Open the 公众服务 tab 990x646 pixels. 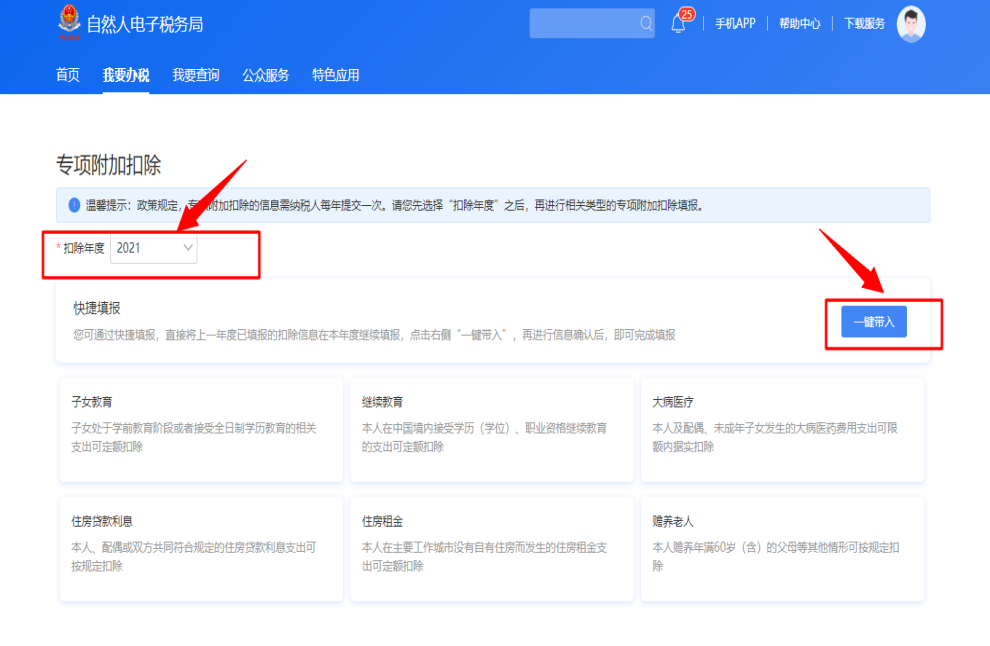pos(265,75)
